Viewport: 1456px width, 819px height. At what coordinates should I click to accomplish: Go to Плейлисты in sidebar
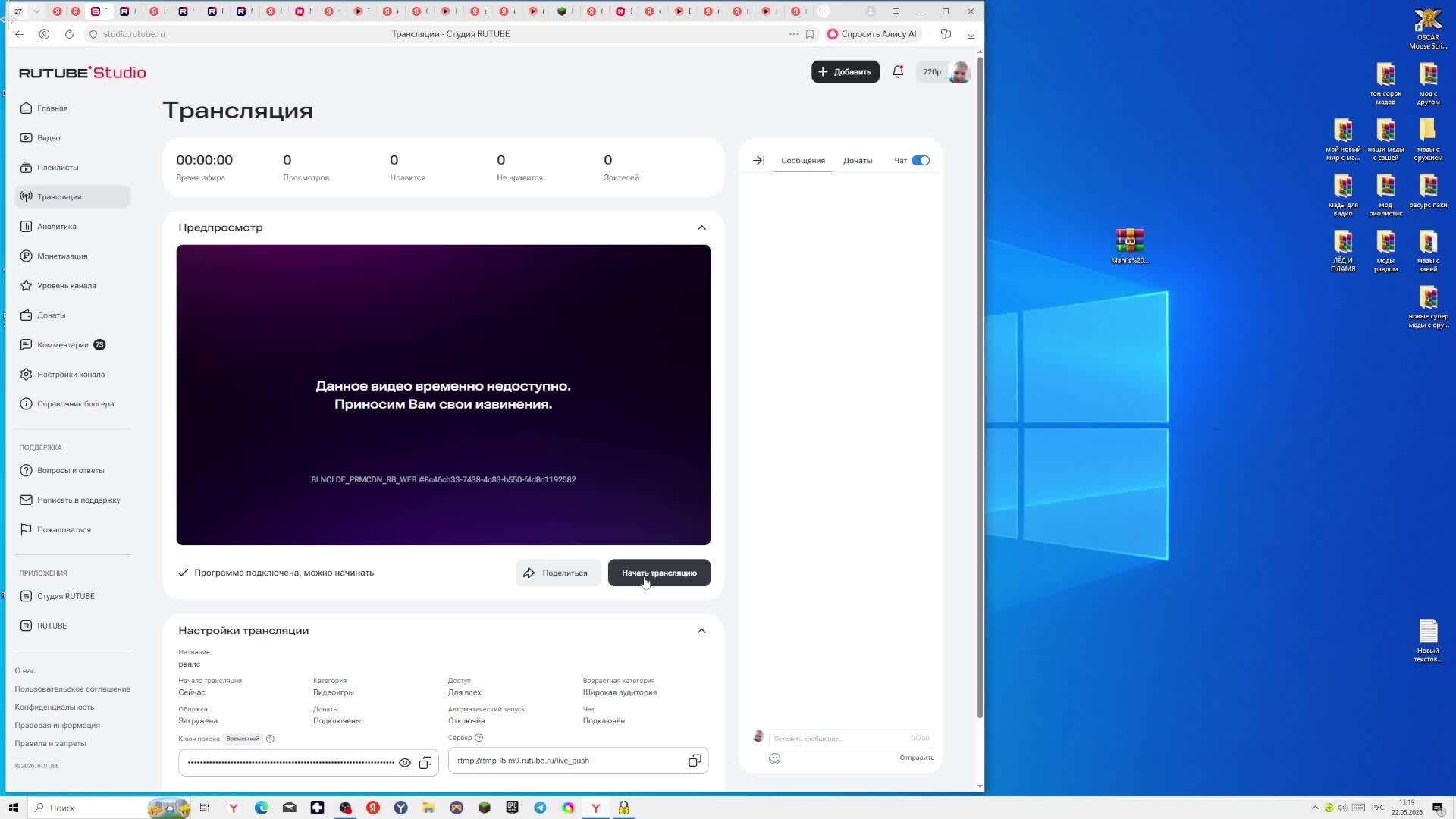58,168
